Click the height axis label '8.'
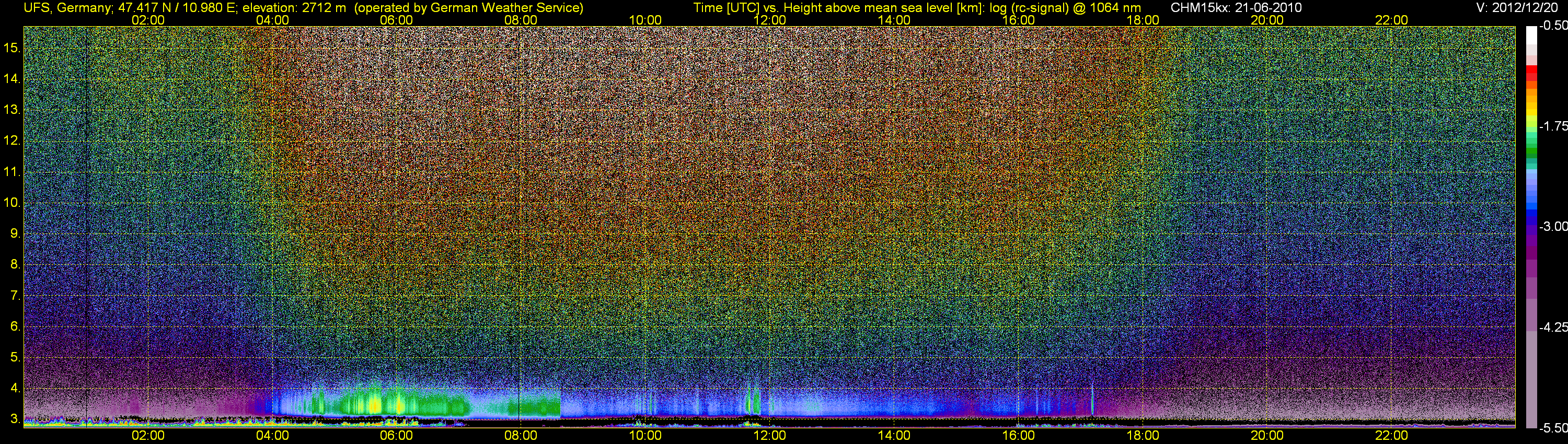Viewport: 1568px width, 444px height. click(x=15, y=264)
